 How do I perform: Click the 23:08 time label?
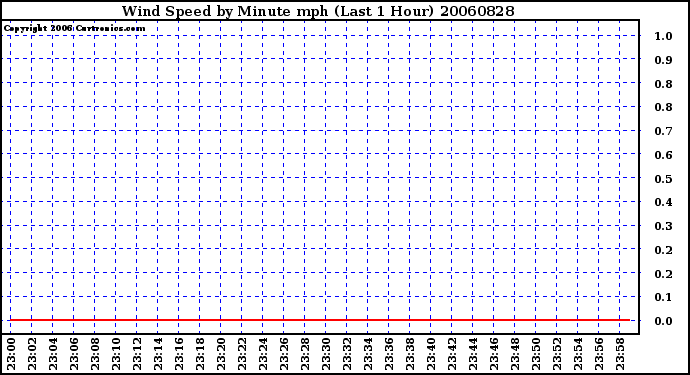tap(95, 354)
